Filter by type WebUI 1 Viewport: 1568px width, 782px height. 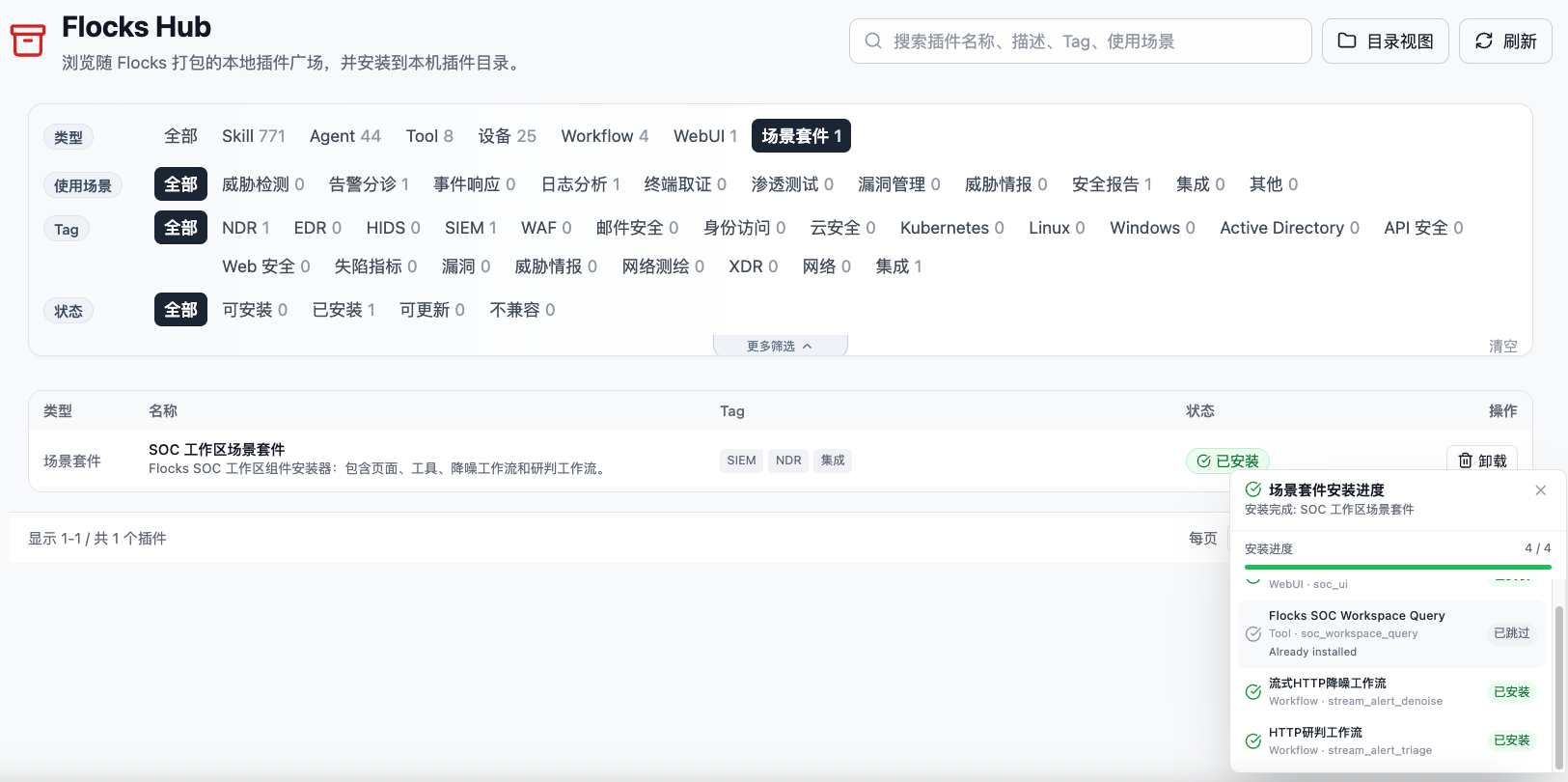click(x=705, y=136)
